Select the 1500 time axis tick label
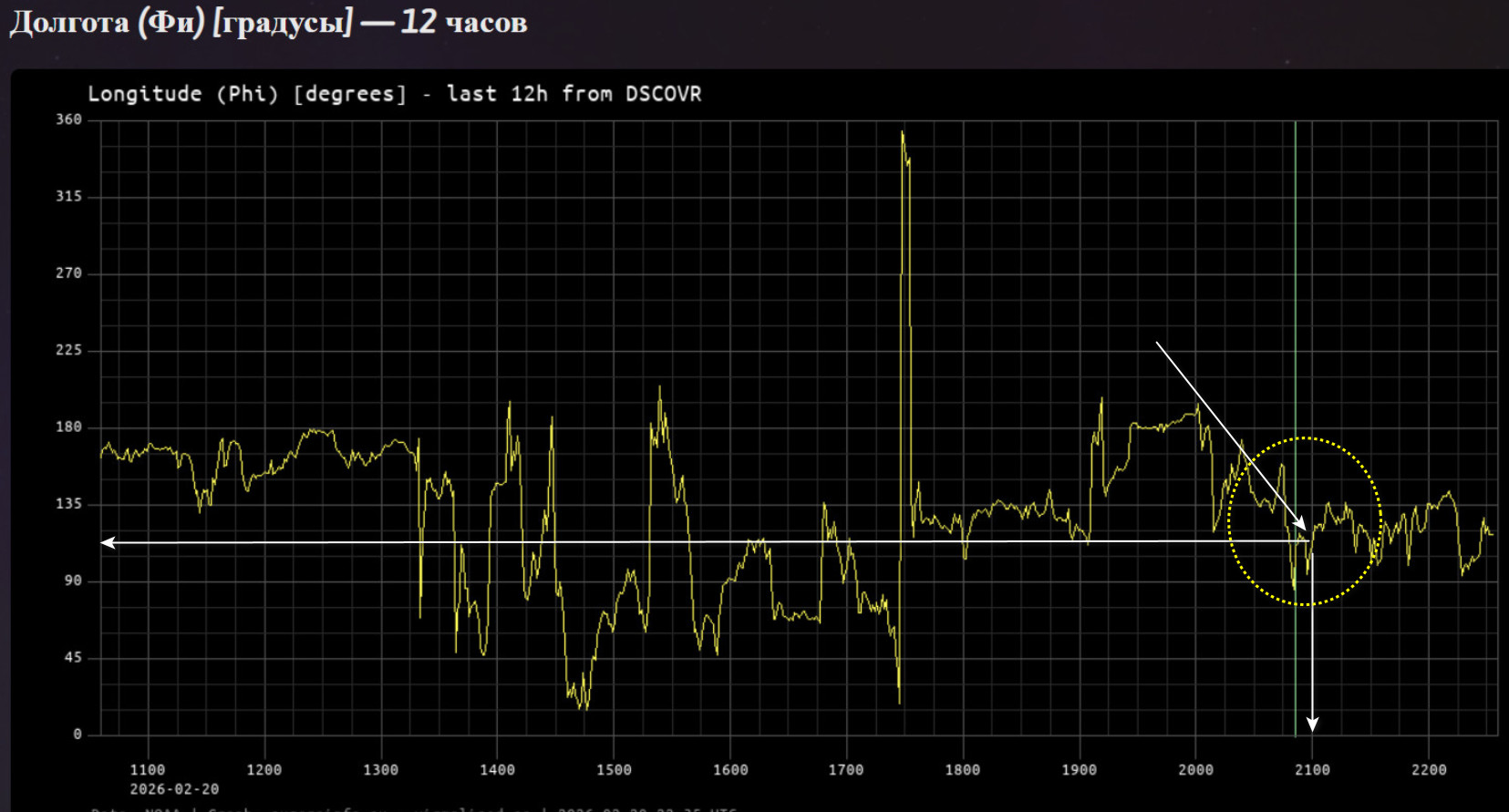This screenshot has height=812, width=1509. (x=614, y=770)
